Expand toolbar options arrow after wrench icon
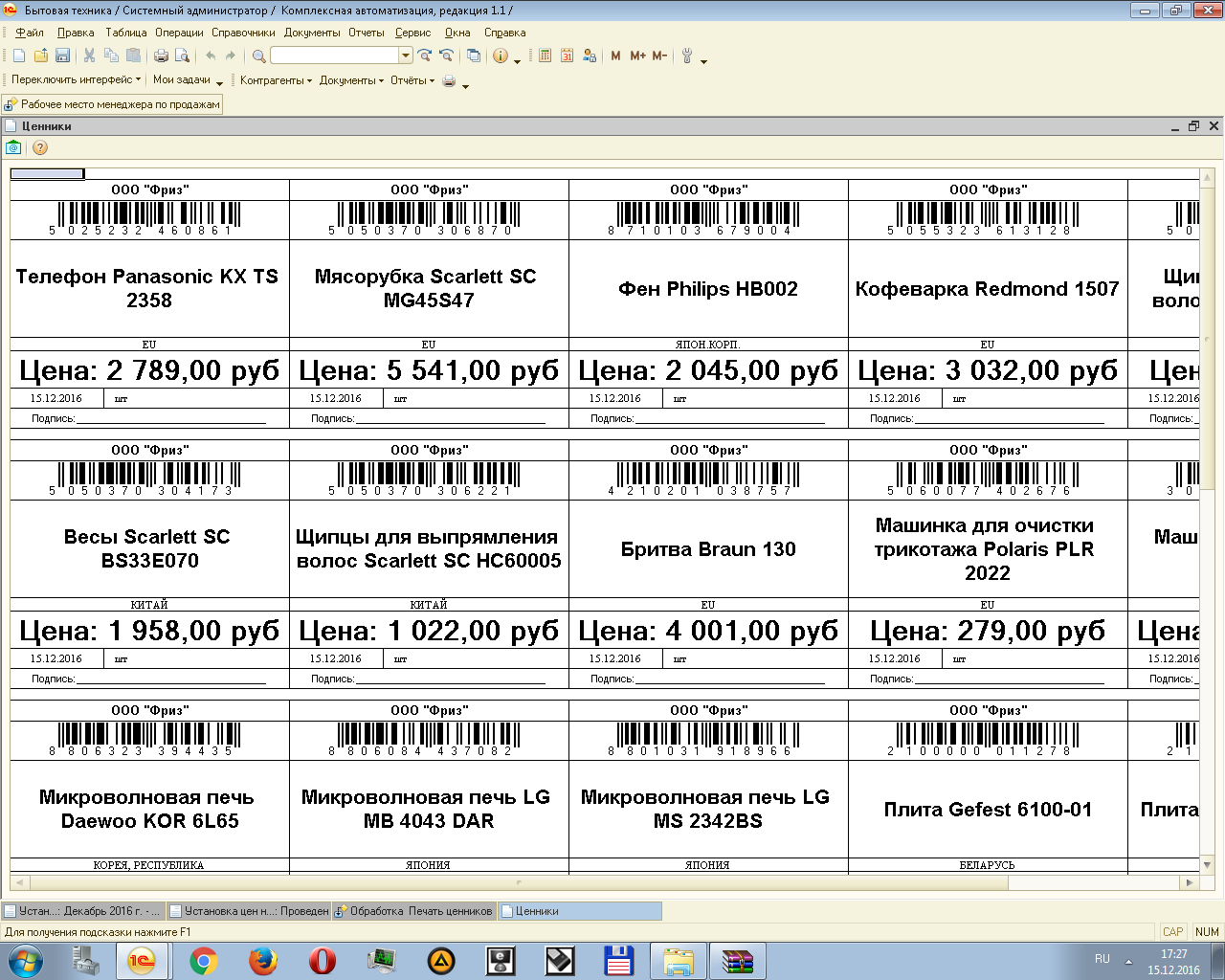This screenshot has height=980, width=1225. tap(703, 61)
